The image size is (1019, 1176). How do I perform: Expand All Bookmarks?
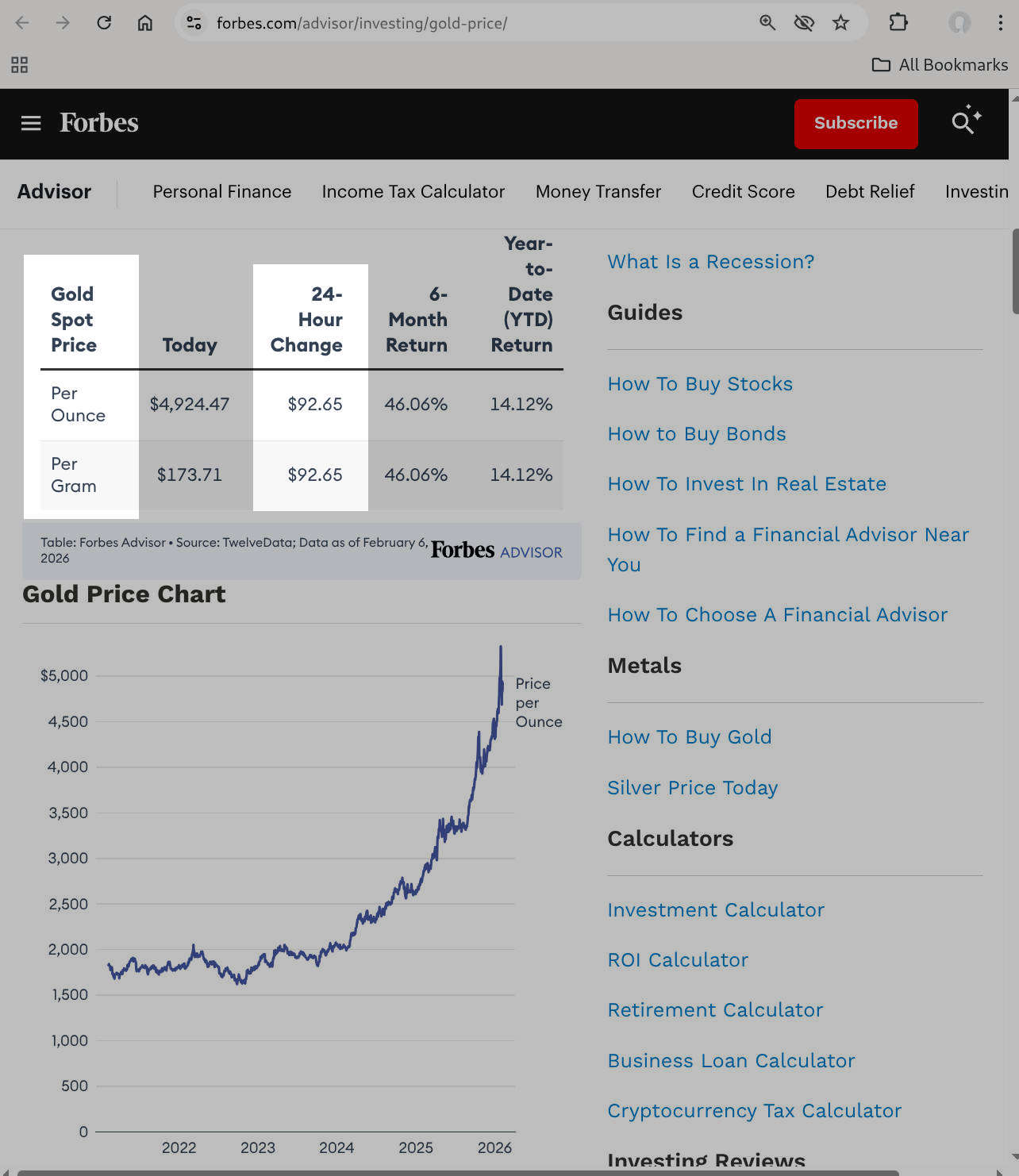940,64
